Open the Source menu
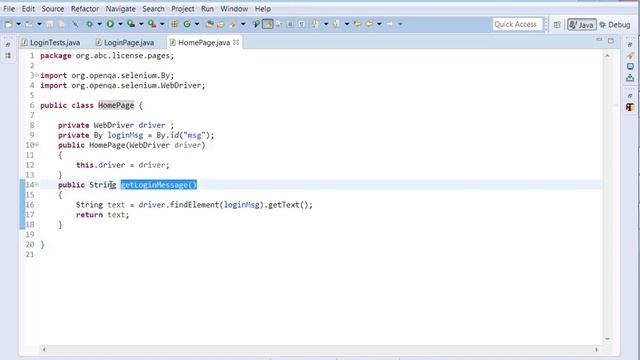640x360 pixels. point(53,9)
